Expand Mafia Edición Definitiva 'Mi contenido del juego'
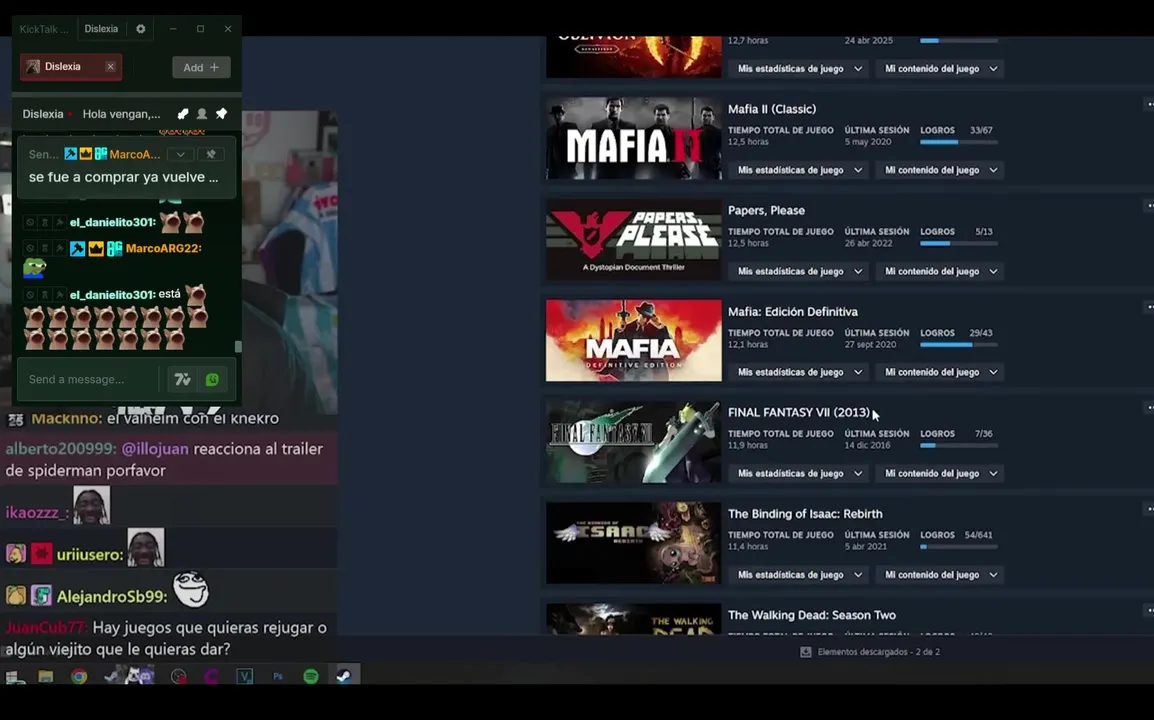1154x720 pixels. click(x=940, y=373)
